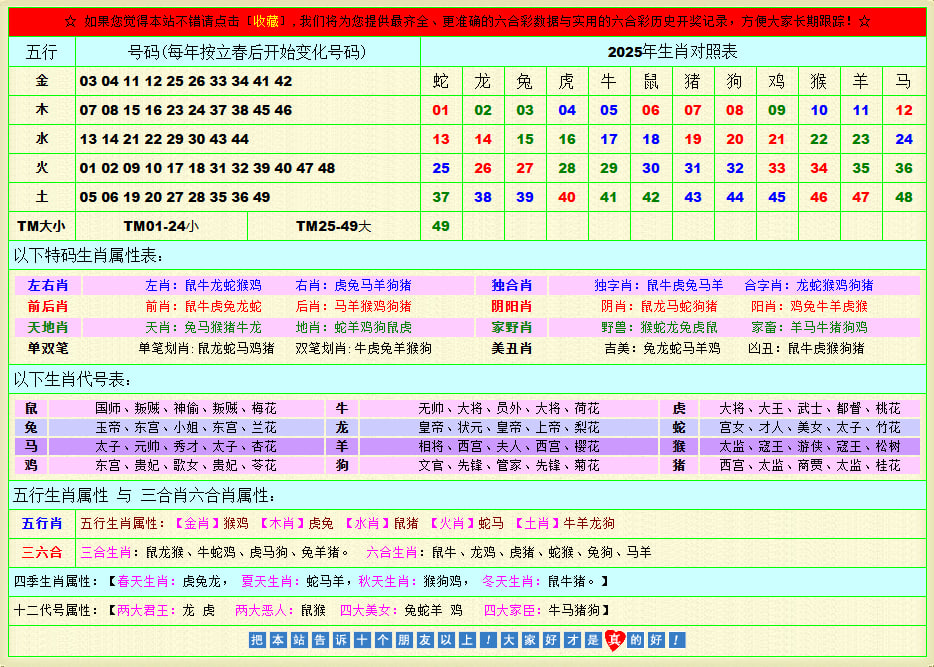
Task: Click the TM25-49大 cell
Action: click(x=334, y=226)
